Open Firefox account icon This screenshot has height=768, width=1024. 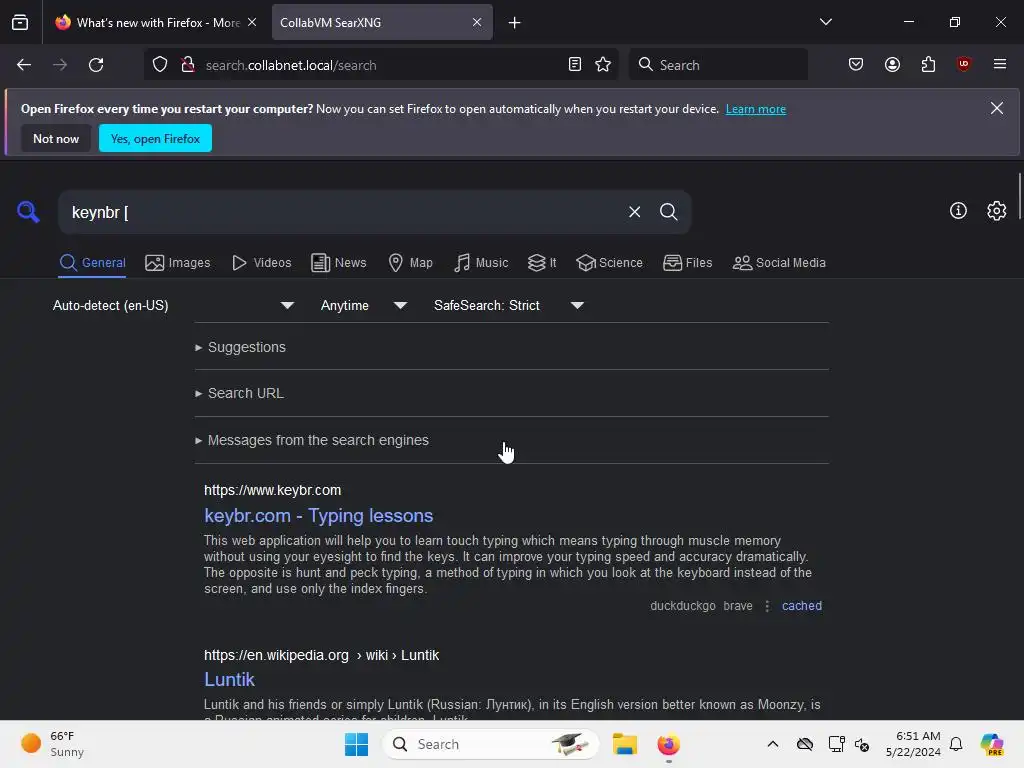pos(892,65)
